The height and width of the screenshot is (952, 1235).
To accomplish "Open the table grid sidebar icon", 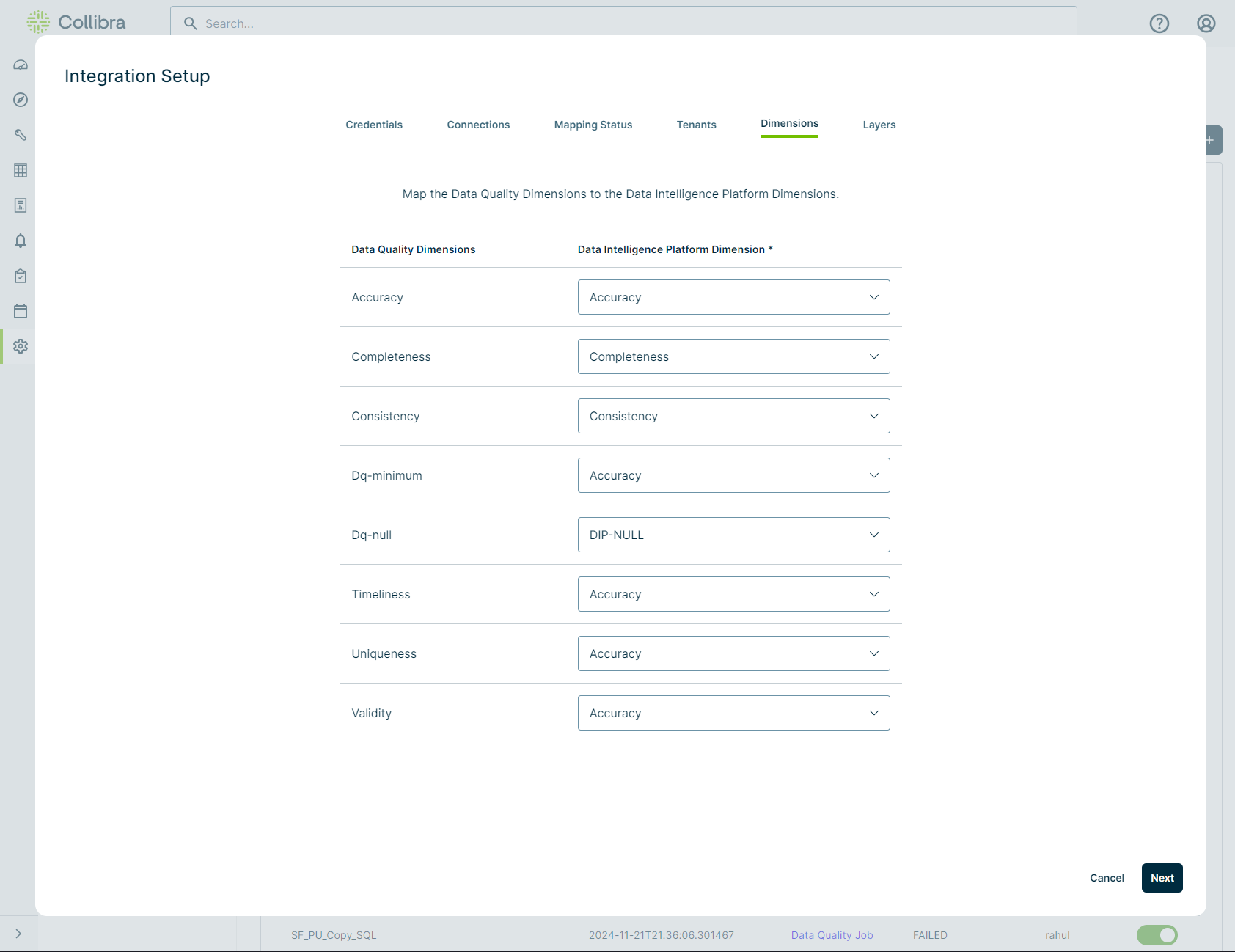I will 21,170.
